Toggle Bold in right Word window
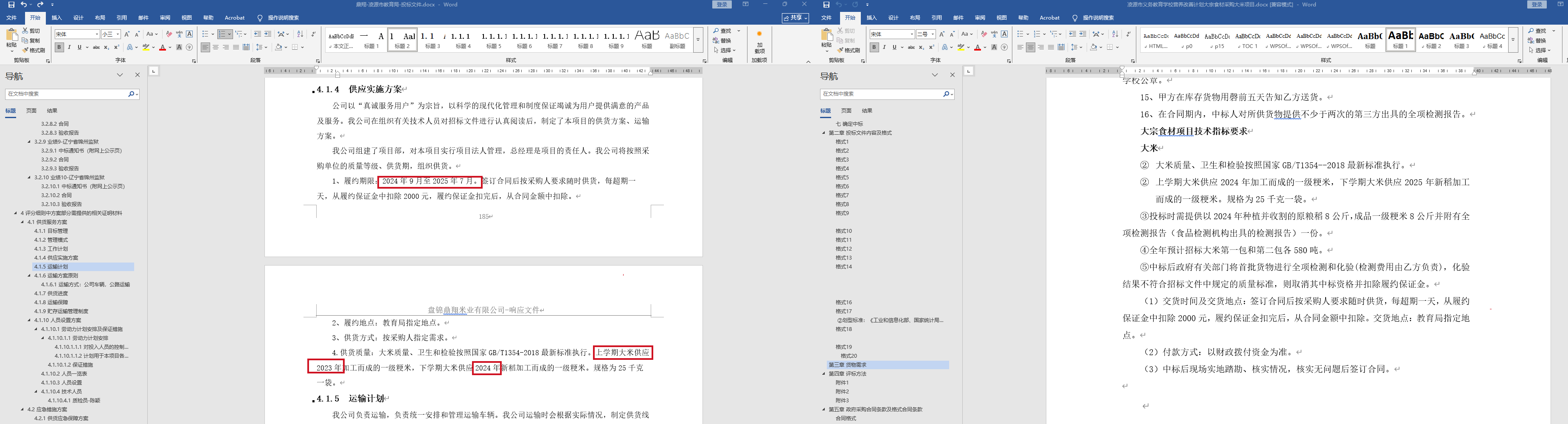The height and width of the screenshot is (424, 1568). click(874, 47)
